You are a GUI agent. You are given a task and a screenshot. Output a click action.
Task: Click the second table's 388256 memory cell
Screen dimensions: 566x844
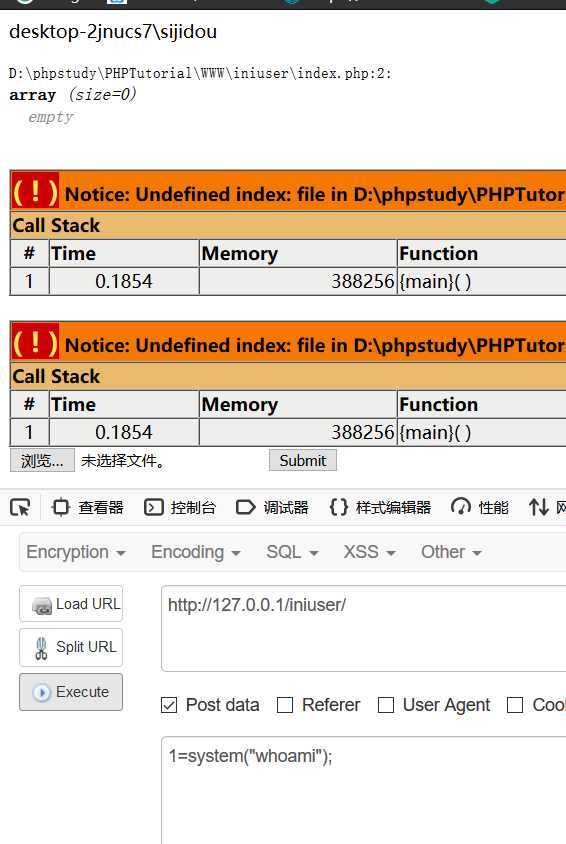(298, 432)
